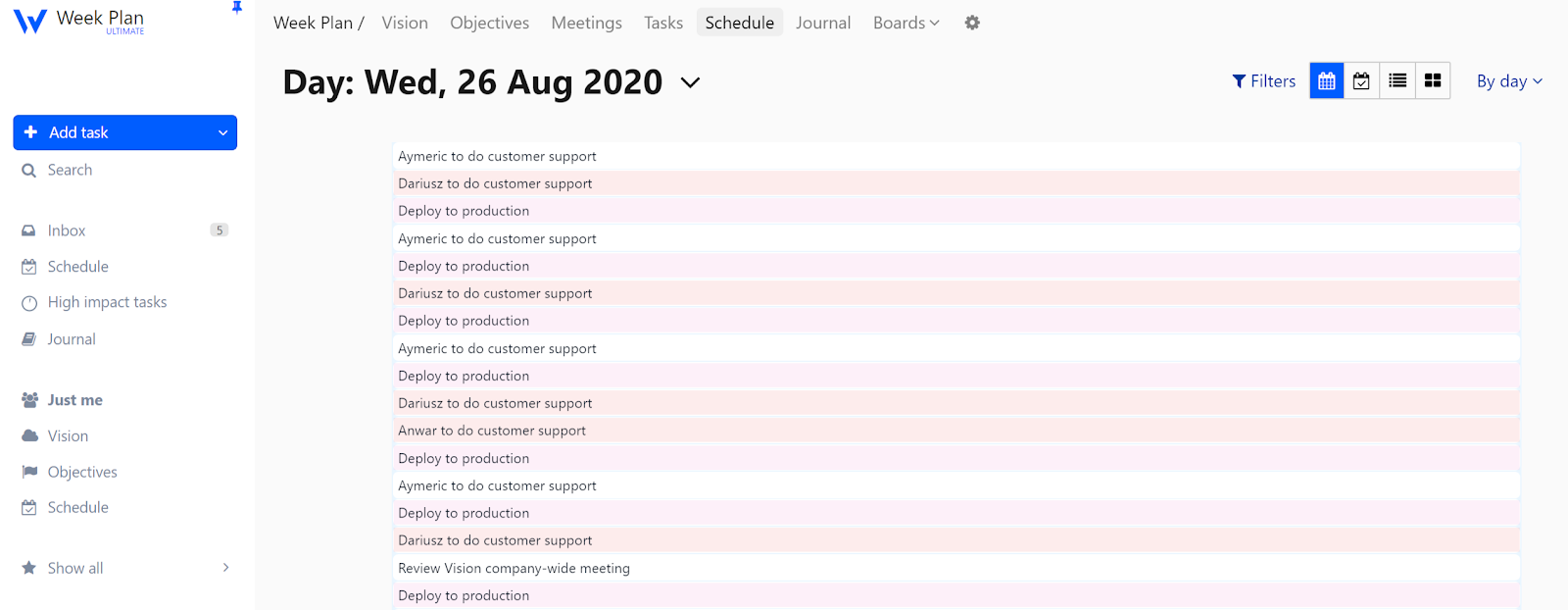Expand the Add task dropdown arrow
The image size is (1568, 610).
(222, 133)
